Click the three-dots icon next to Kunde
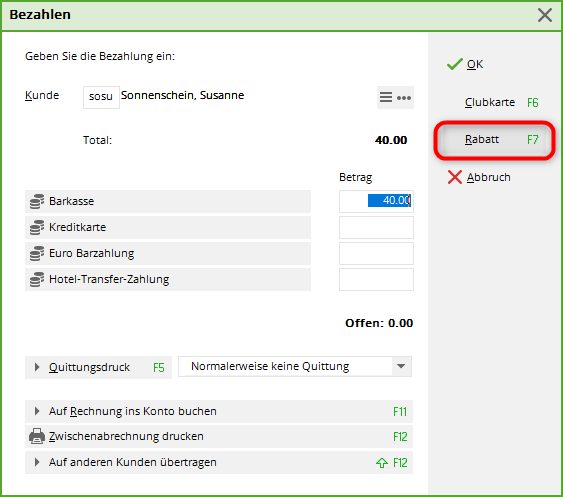563x497 pixels. (404, 98)
